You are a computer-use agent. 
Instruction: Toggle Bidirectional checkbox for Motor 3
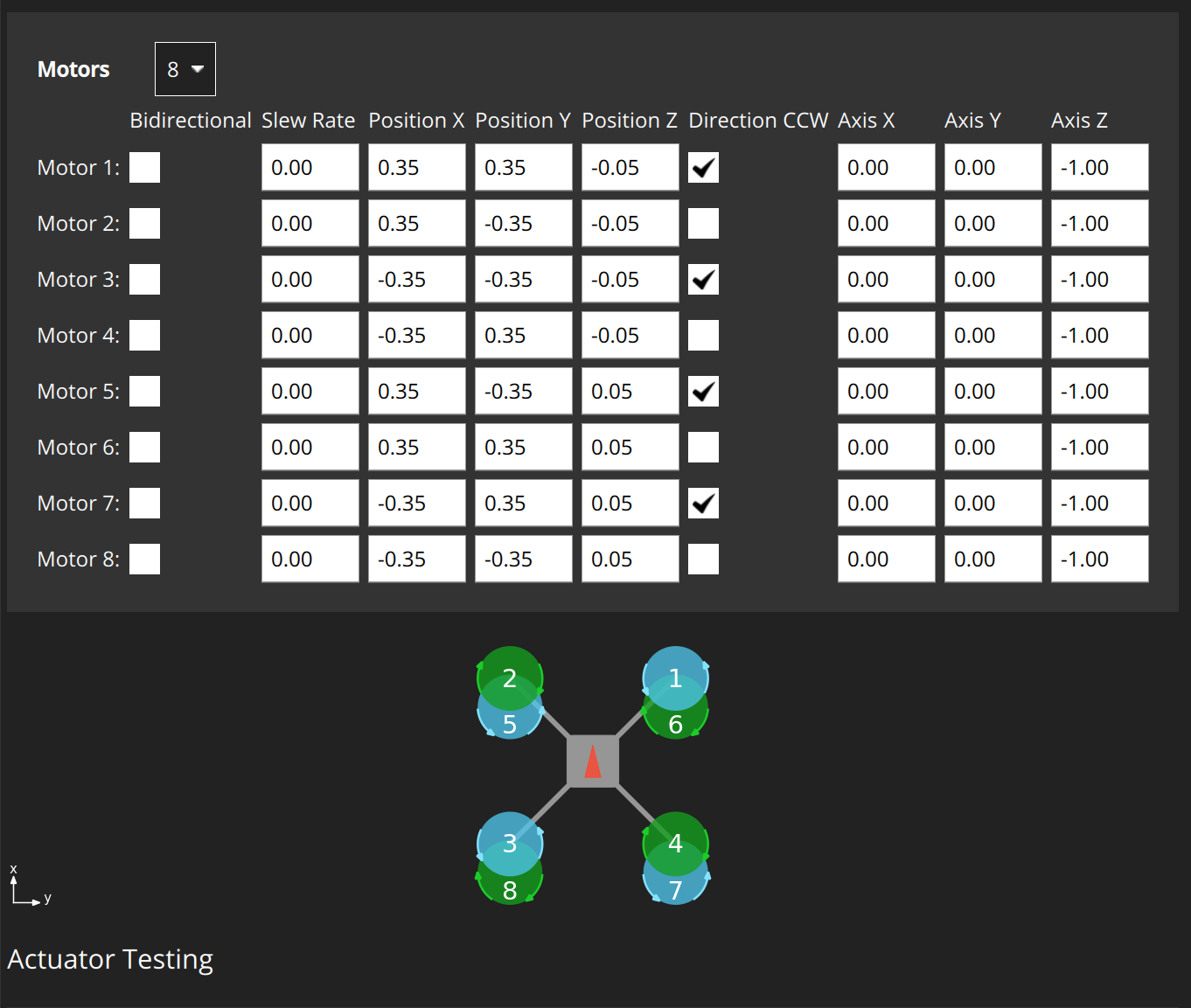coord(145,279)
